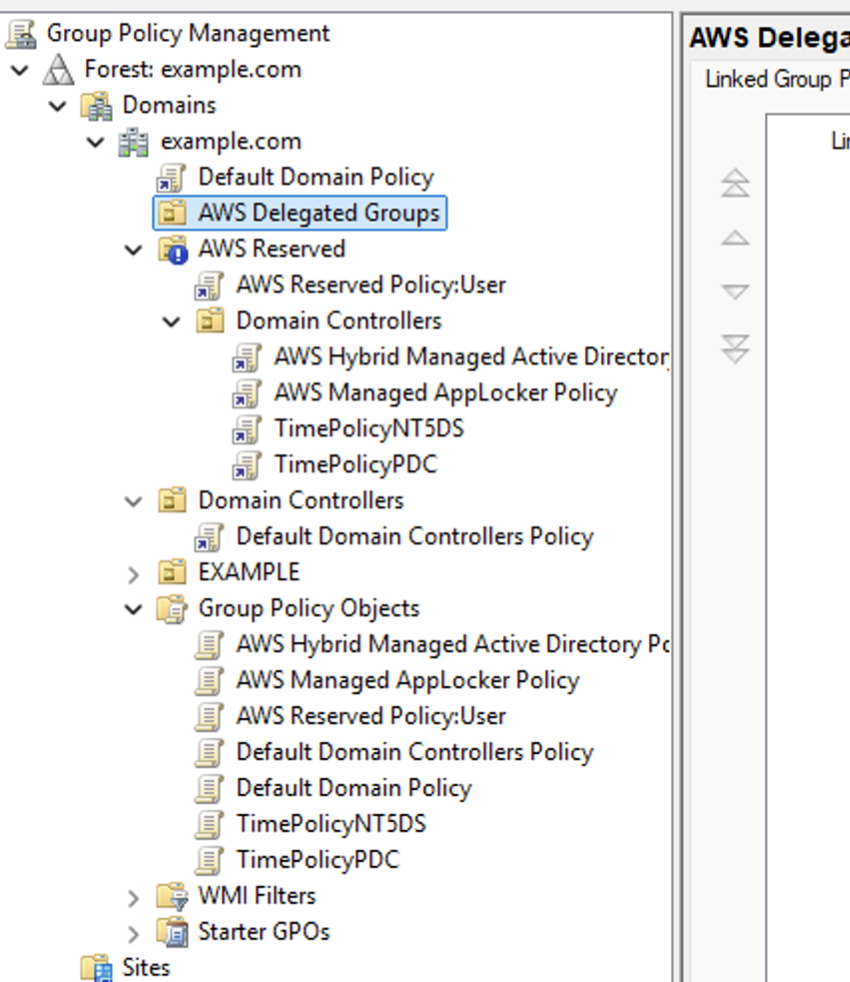Collapse the Group Policy Objects node
Viewport: 850px width, 982px height.
(x=134, y=609)
